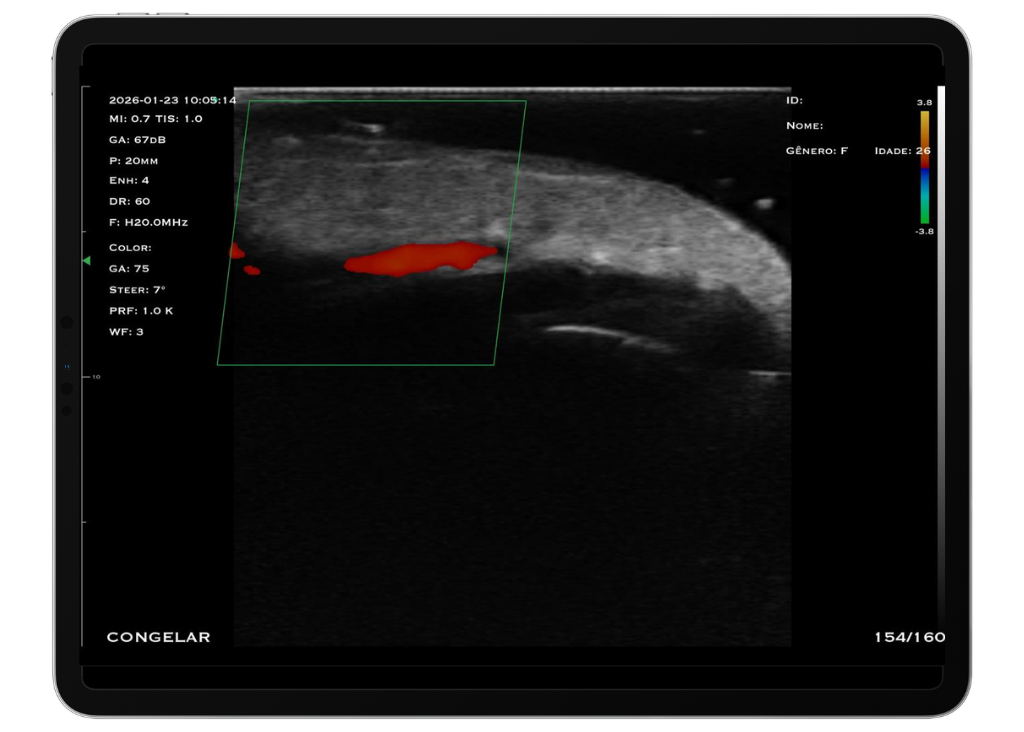Click the color Doppler velocity scale bar
The width and height of the screenshot is (1024, 732).
pyautogui.click(x=925, y=166)
